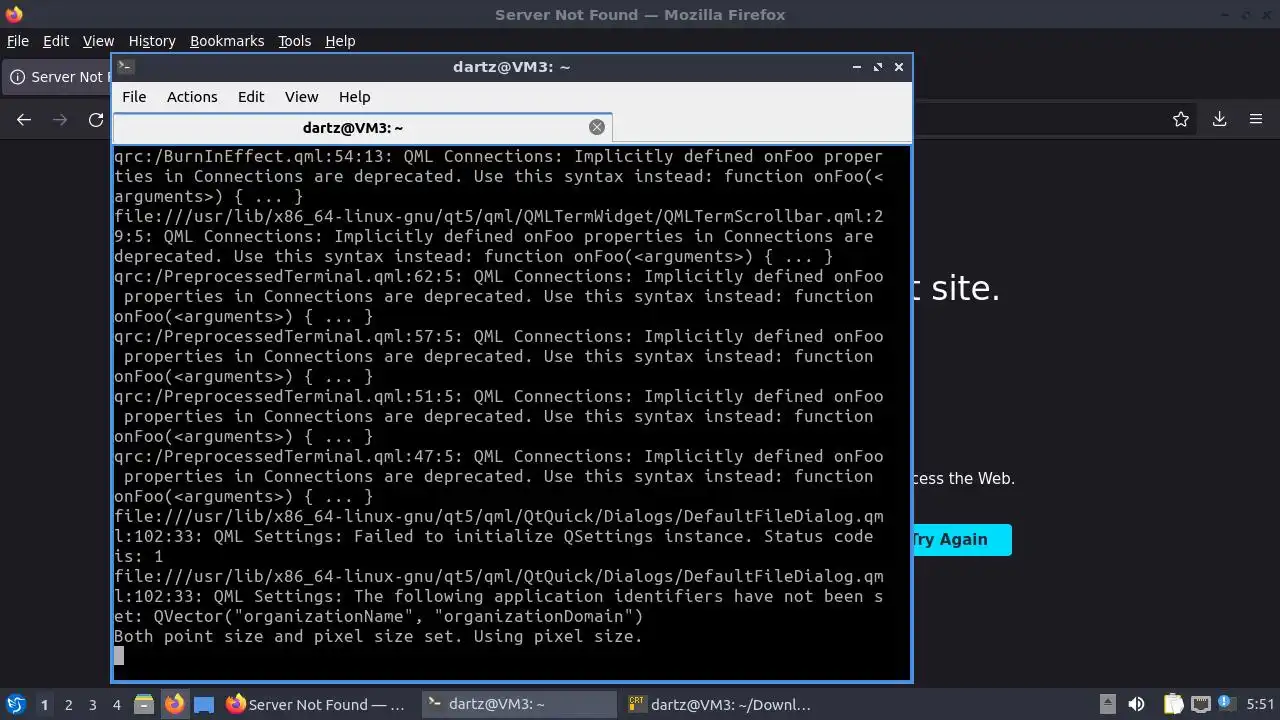Open Firefox downloads panel
Screen dimensions: 1280x720
point(1220,119)
